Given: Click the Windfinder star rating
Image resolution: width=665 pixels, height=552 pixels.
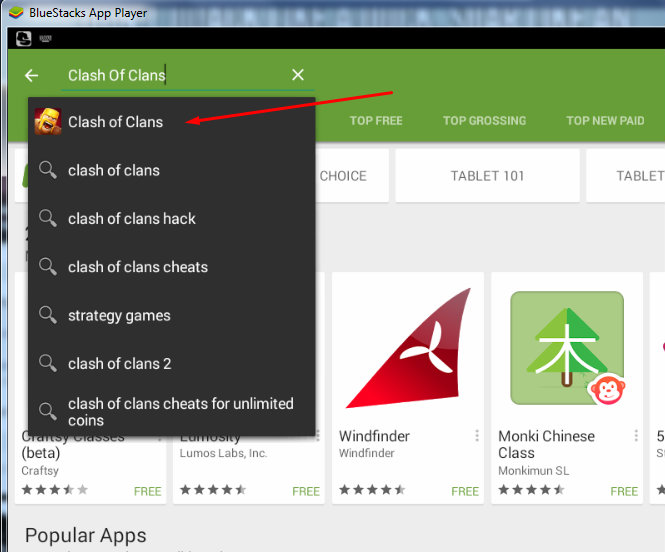Looking at the screenshot, I should pyautogui.click(x=372, y=490).
